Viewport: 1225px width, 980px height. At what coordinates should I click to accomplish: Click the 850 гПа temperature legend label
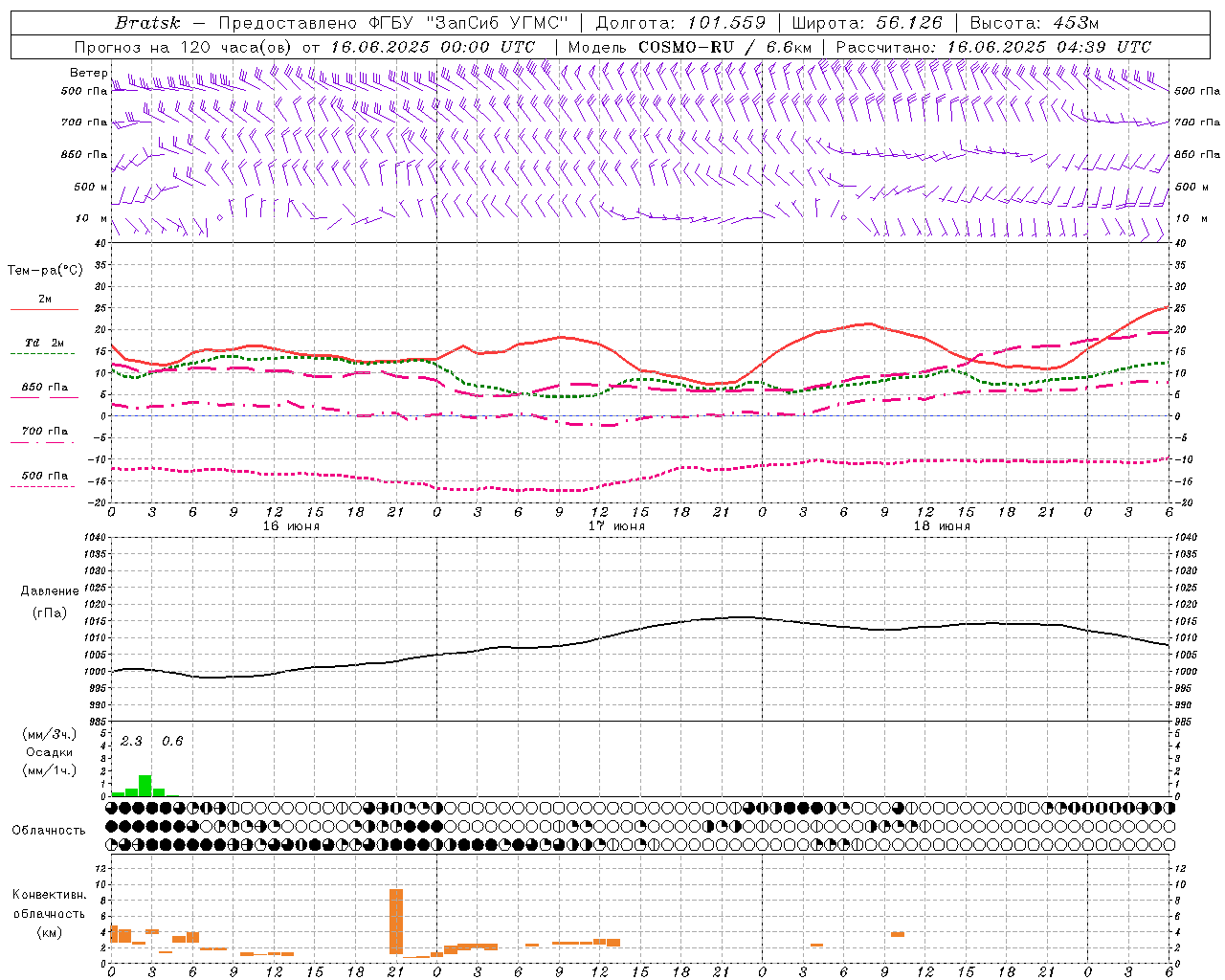(x=44, y=387)
